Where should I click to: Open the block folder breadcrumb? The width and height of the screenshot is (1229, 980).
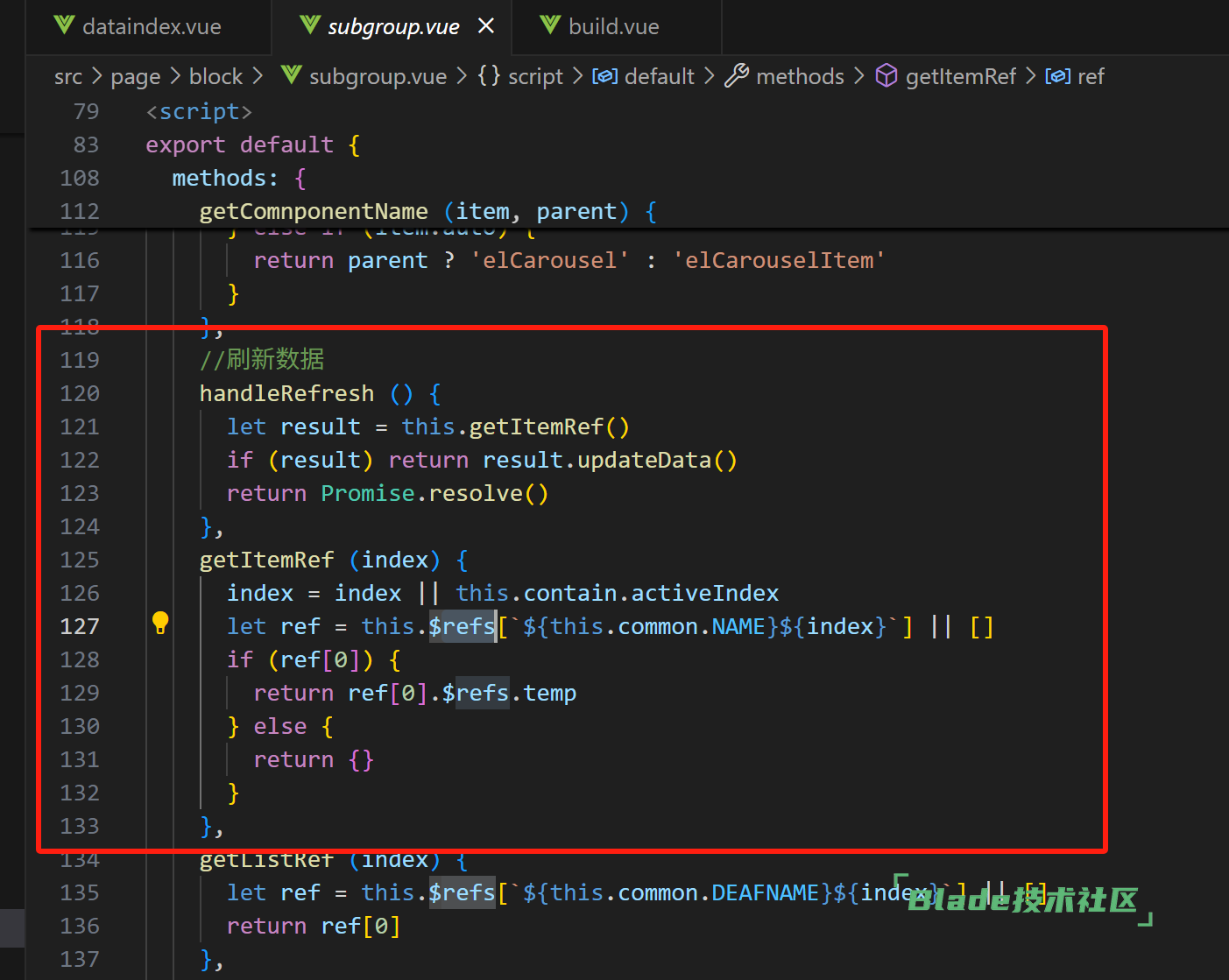(215, 77)
